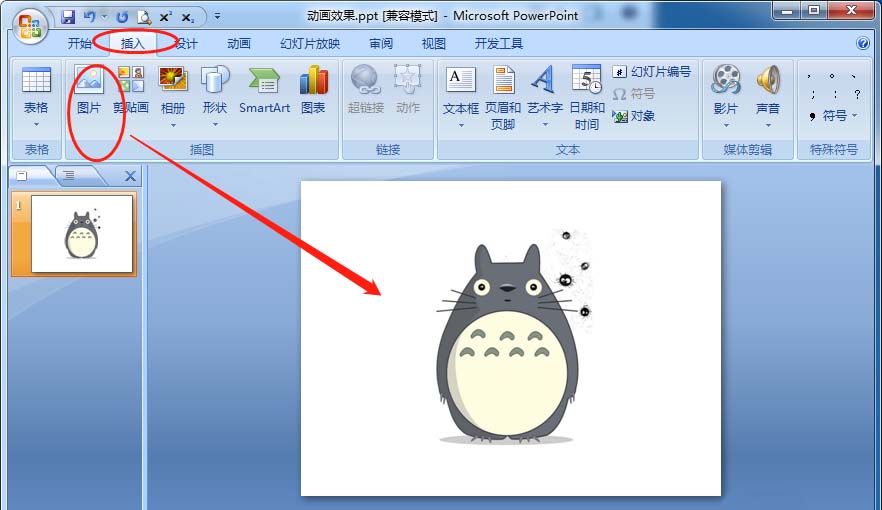Screen dimensions: 882x510
Task: Insert a SmartArt graphic
Action: pos(264,90)
